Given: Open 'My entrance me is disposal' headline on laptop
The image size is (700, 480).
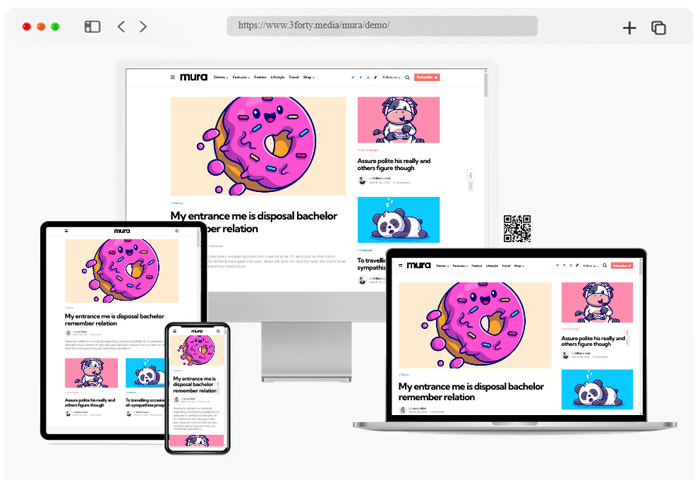Looking at the screenshot, I should point(471,392).
